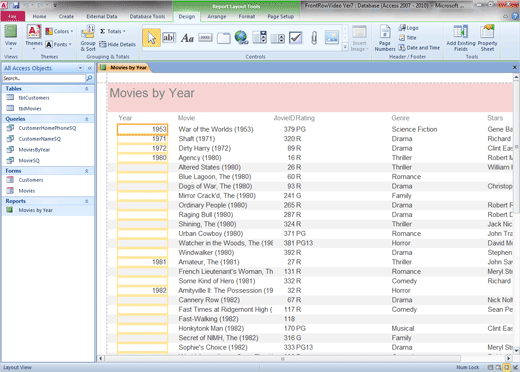Pick the Text Box control

pyautogui.click(x=169, y=38)
